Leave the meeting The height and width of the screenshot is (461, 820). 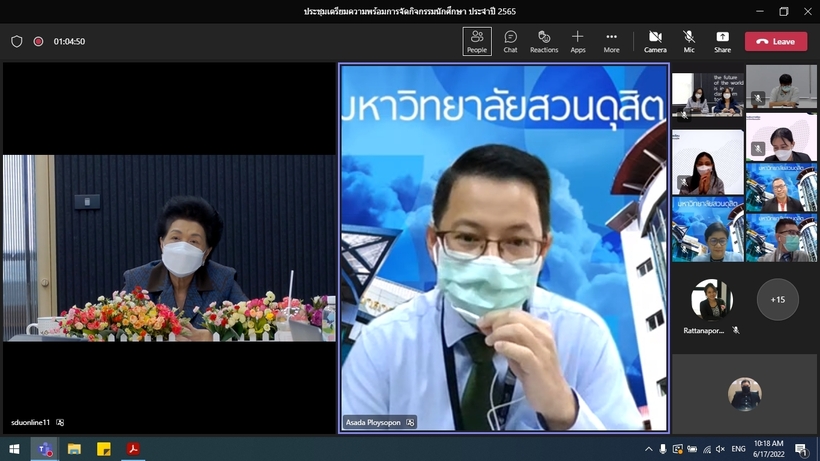[x=776, y=41]
